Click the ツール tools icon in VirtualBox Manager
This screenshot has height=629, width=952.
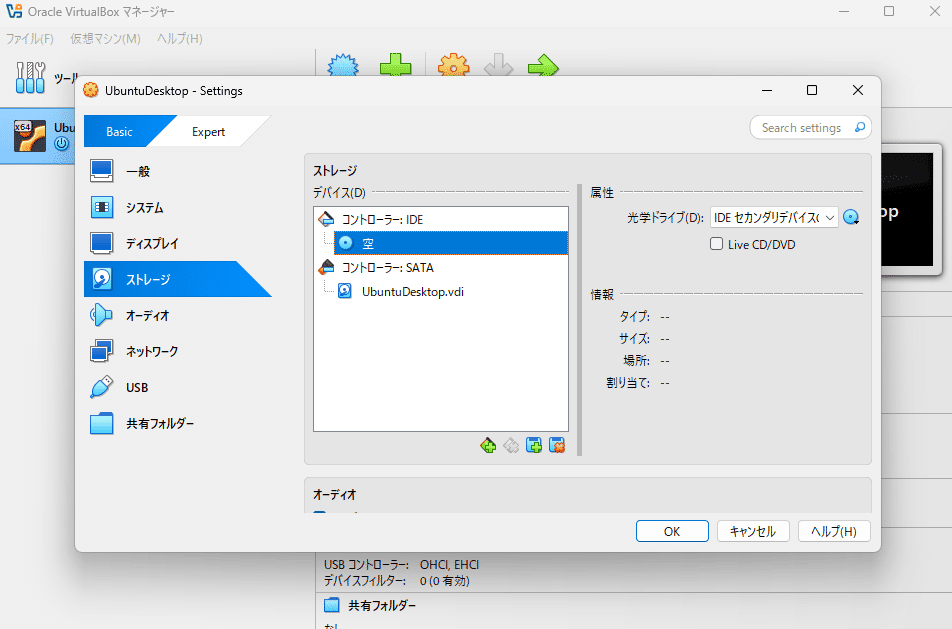30,77
